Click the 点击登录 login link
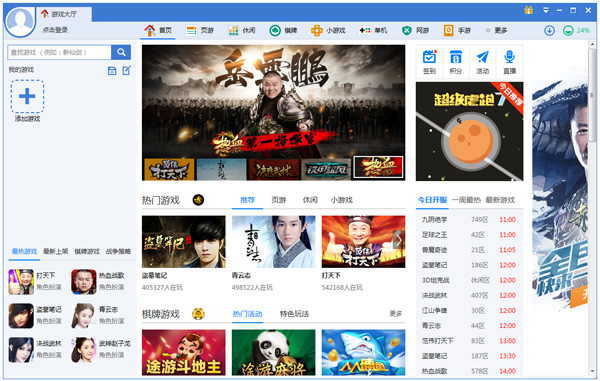 [55, 30]
